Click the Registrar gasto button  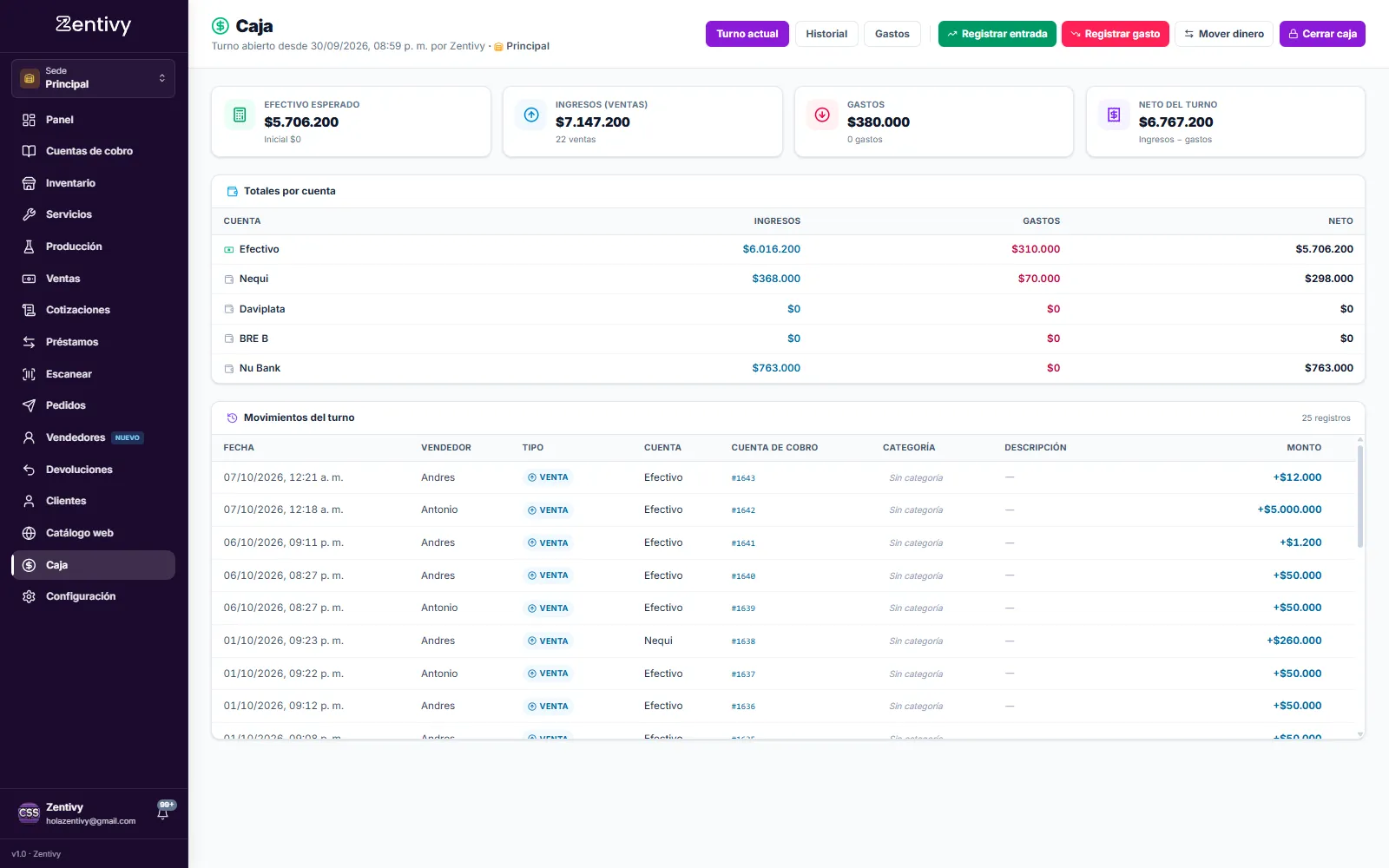click(x=1116, y=34)
